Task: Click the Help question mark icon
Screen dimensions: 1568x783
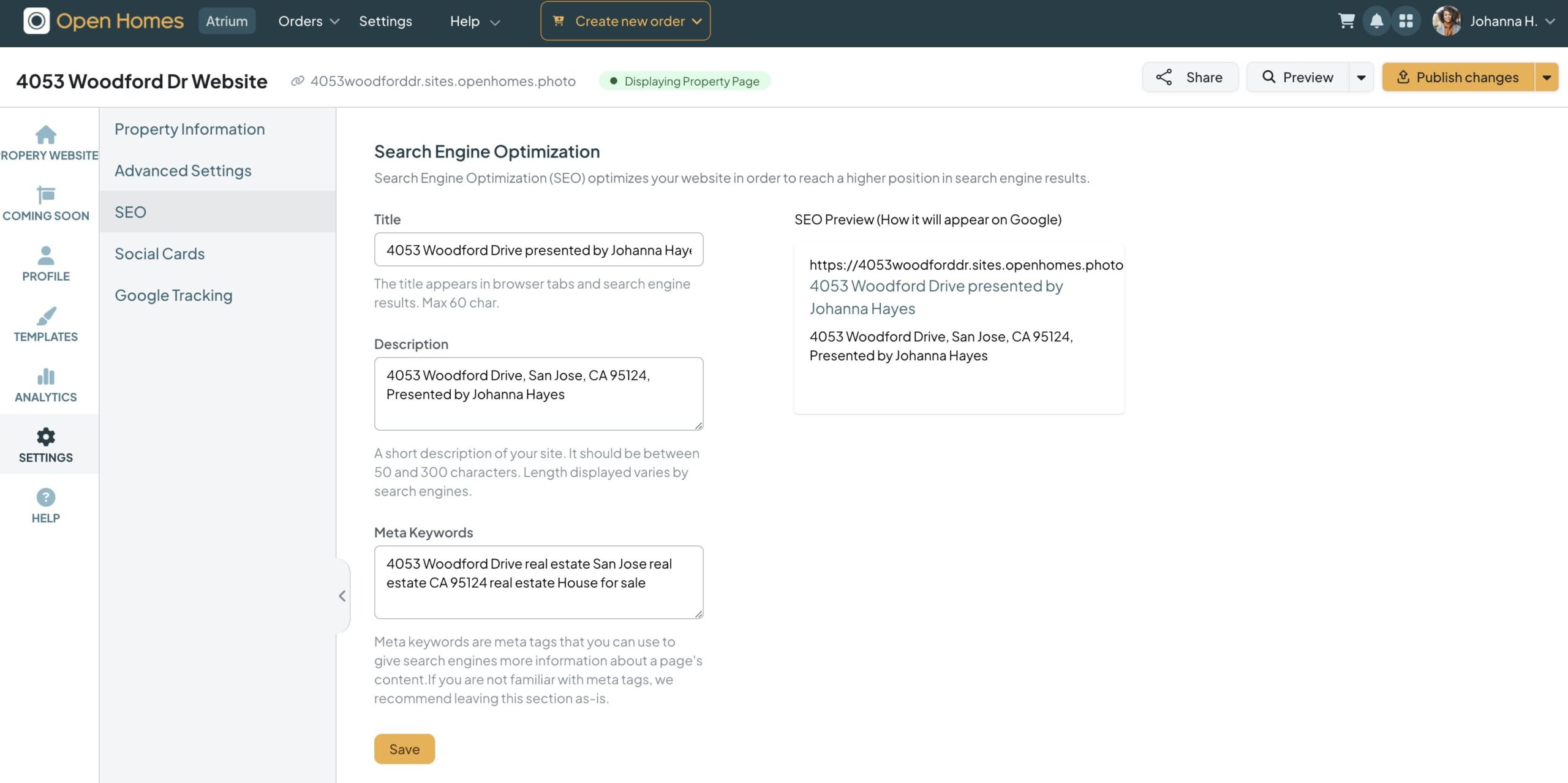Action: (x=46, y=497)
